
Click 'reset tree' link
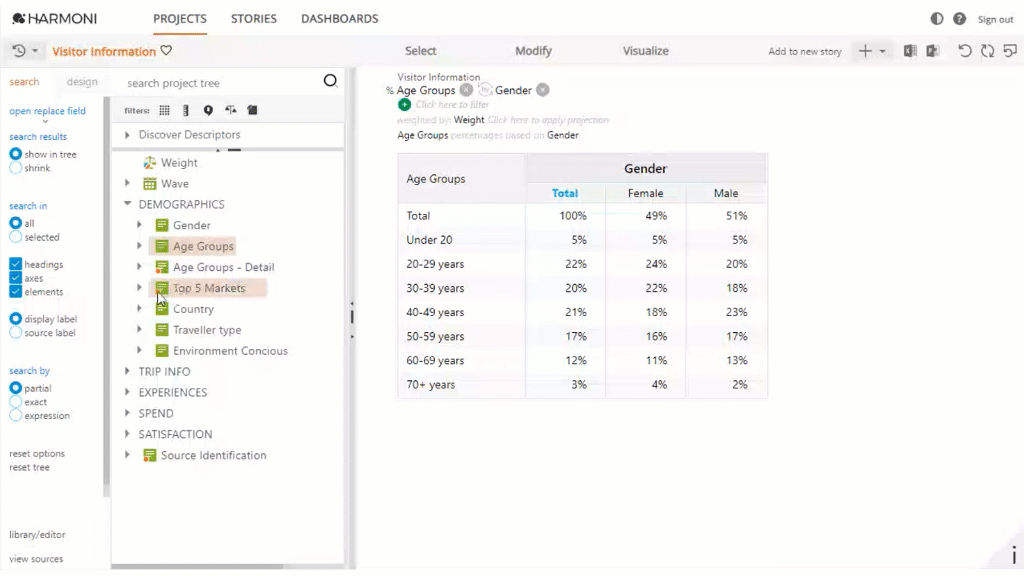pos(29,467)
